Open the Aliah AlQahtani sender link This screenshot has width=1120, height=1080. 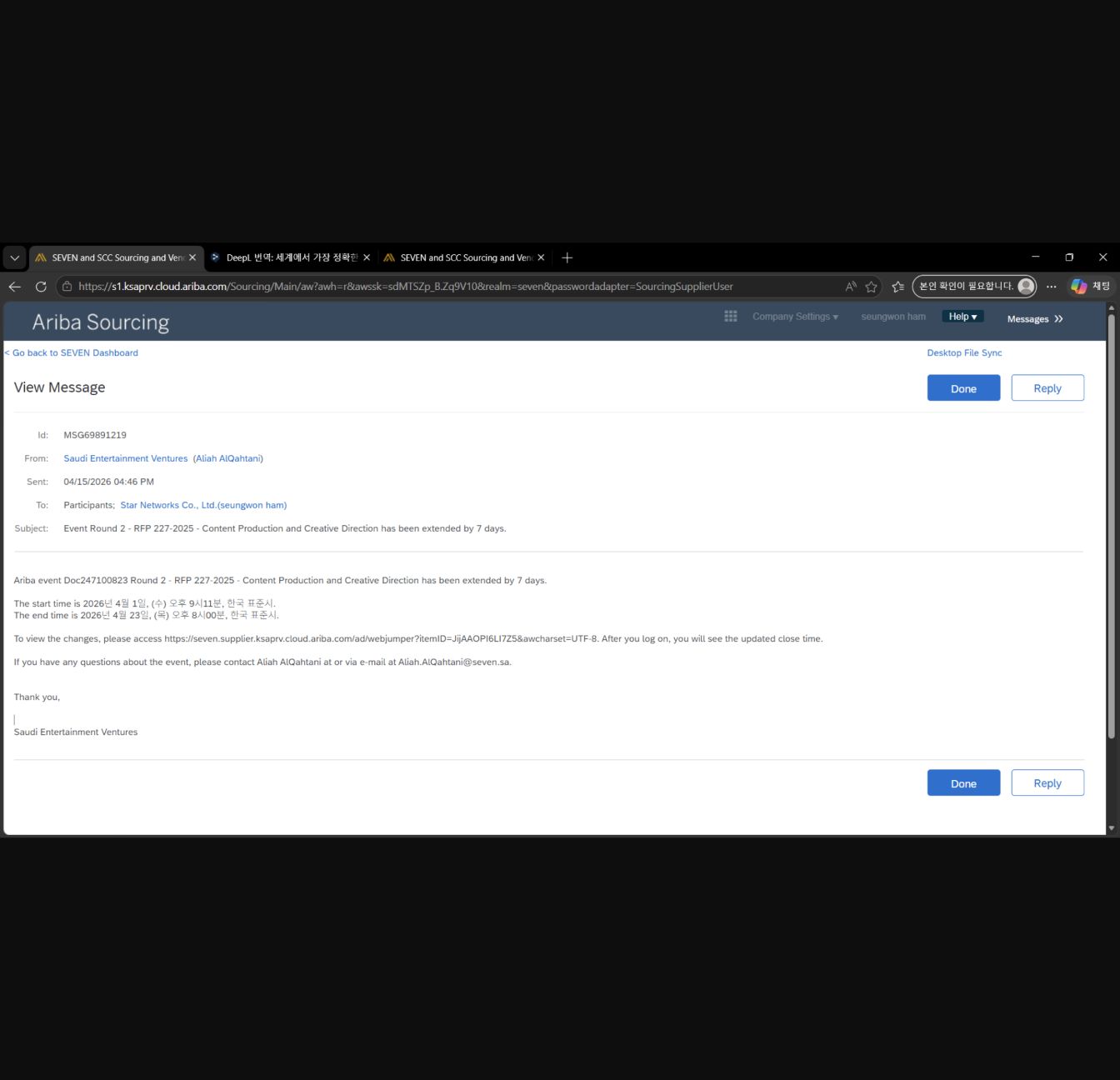(x=228, y=459)
